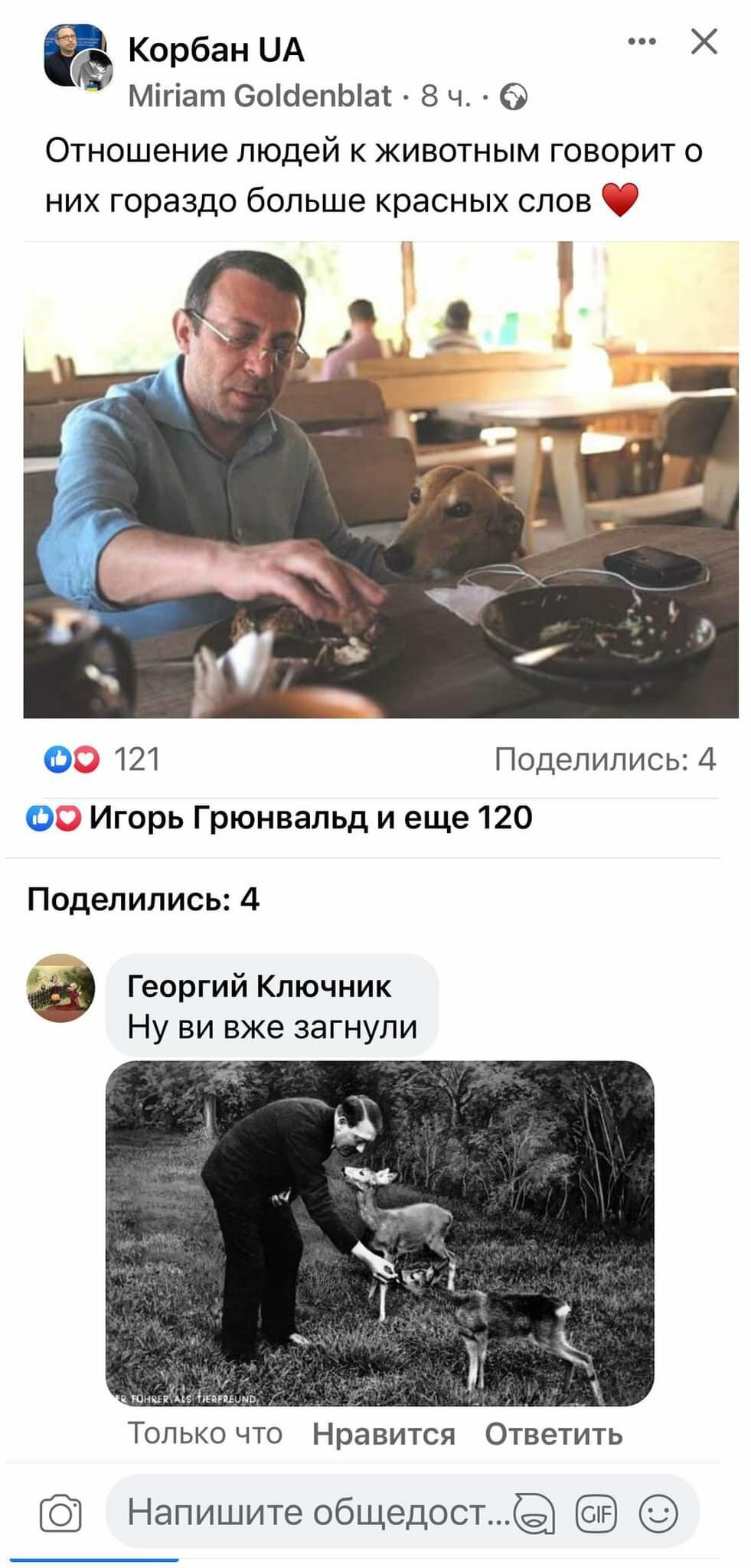Reply to comment via 'Ответить'
Screen dimensions: 751x1568
coord(553,1434)
